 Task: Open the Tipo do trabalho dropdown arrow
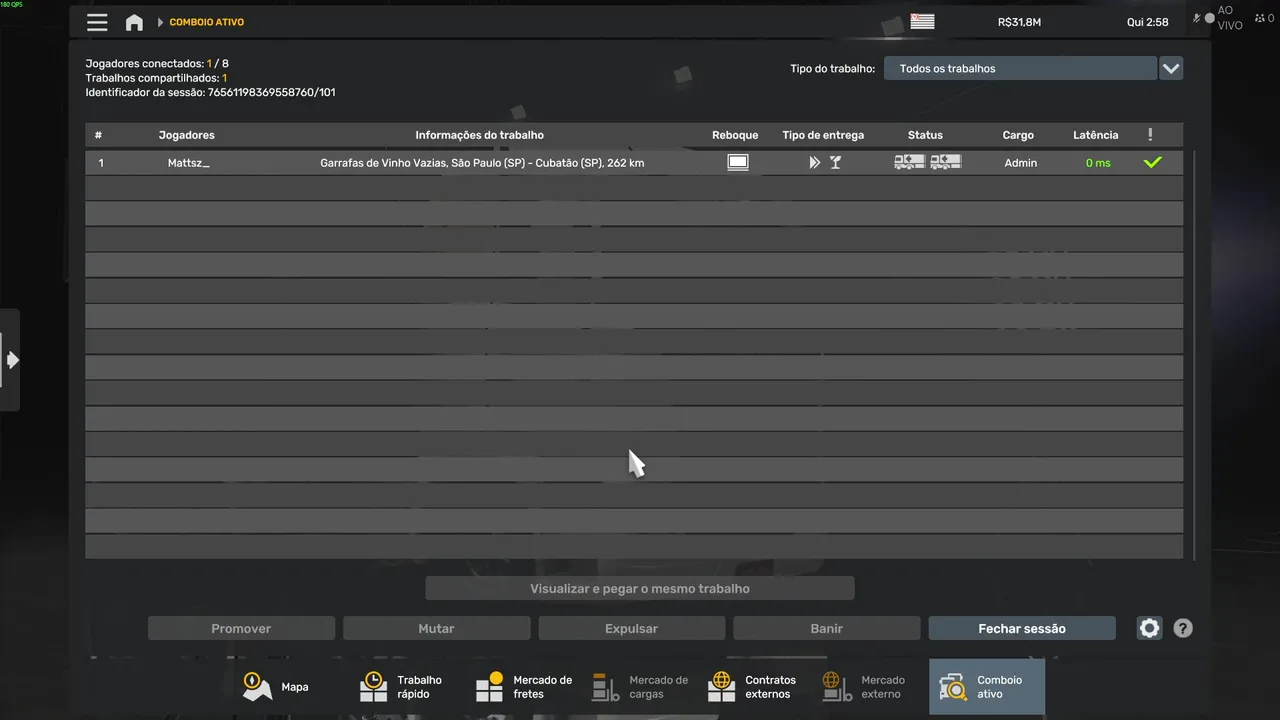coord(1171,68)
